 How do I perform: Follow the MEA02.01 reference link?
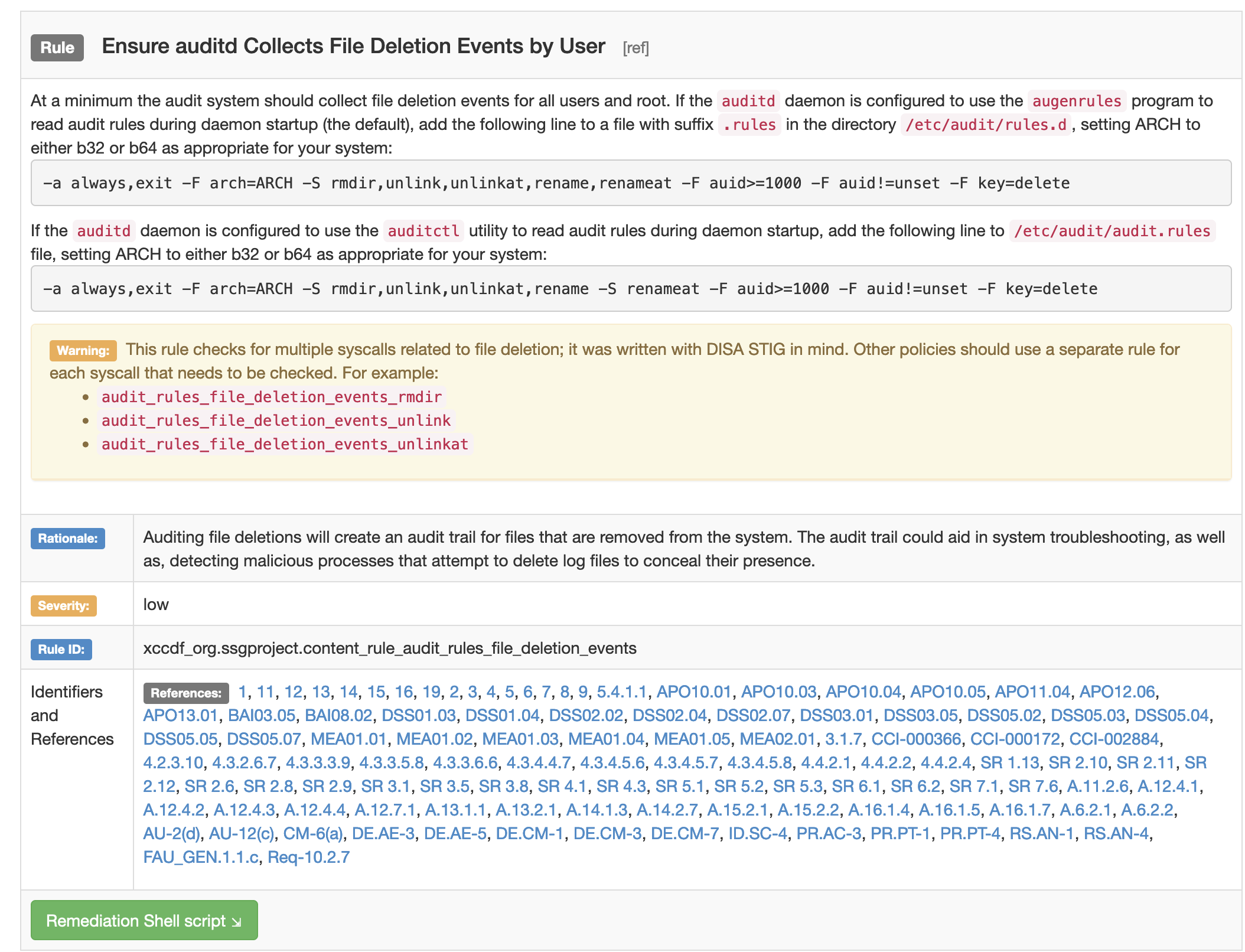pos(777,739)
